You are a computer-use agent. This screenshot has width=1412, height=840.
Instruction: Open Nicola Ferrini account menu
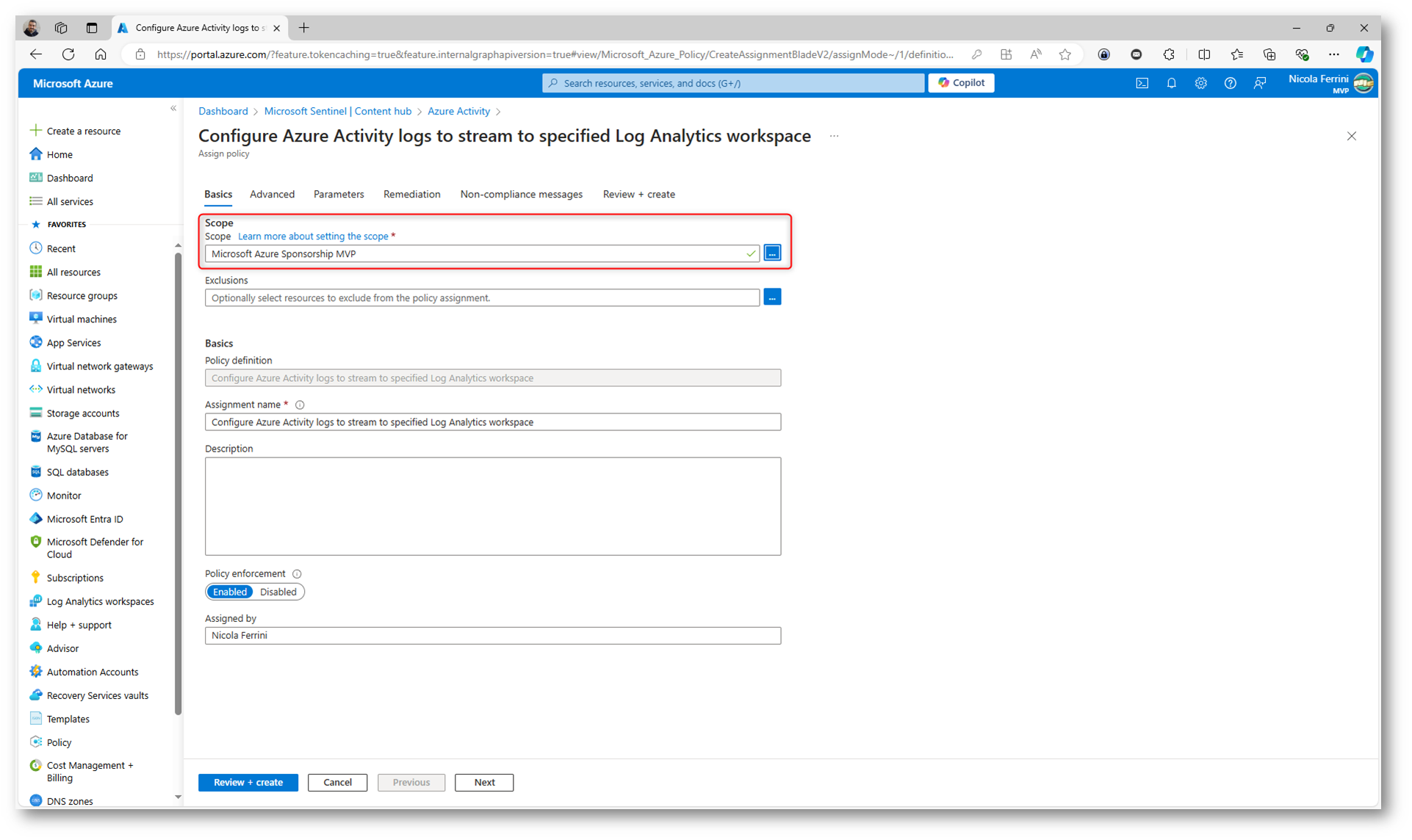coord(1330,83)
